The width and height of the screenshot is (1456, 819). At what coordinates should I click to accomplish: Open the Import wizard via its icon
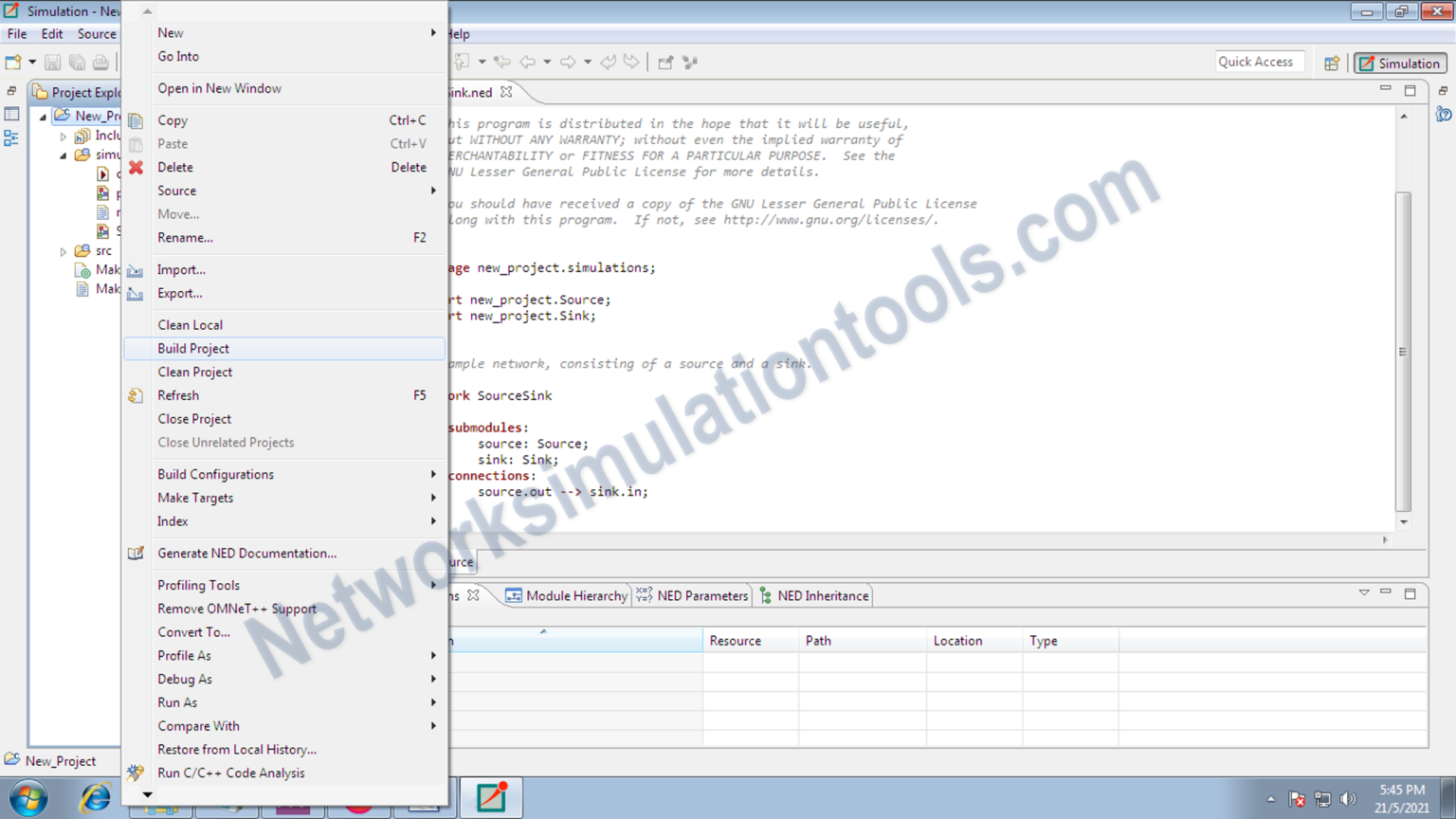pyautogui.click(x=136, y=270)
